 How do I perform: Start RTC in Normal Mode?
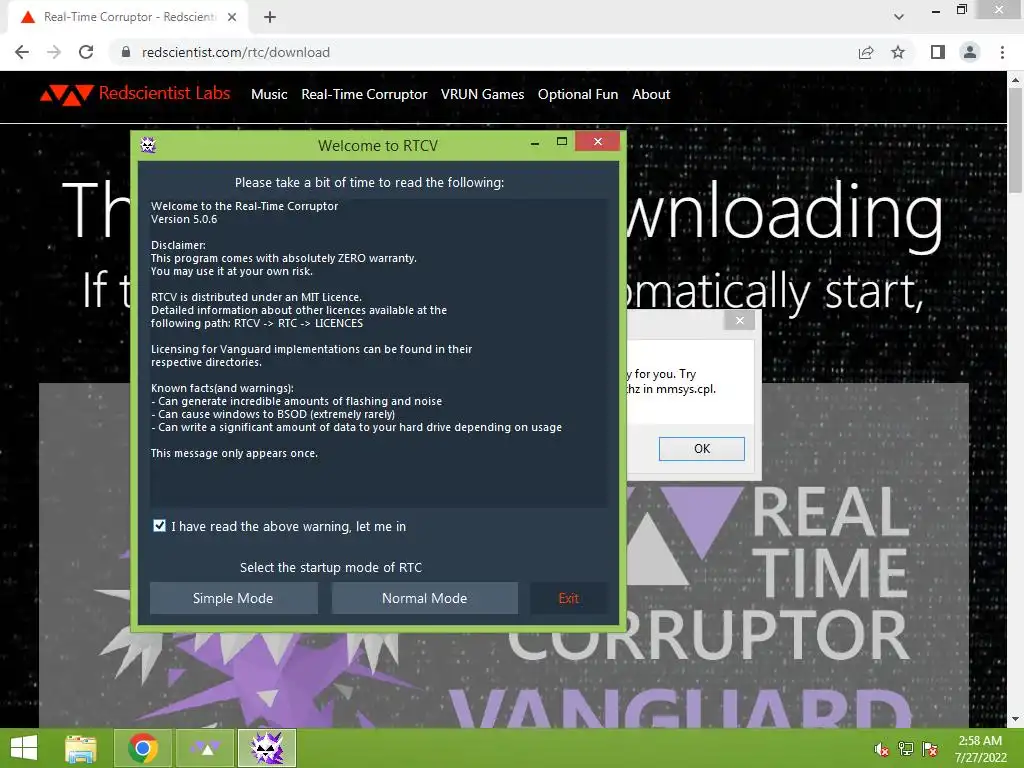[424, 598]
